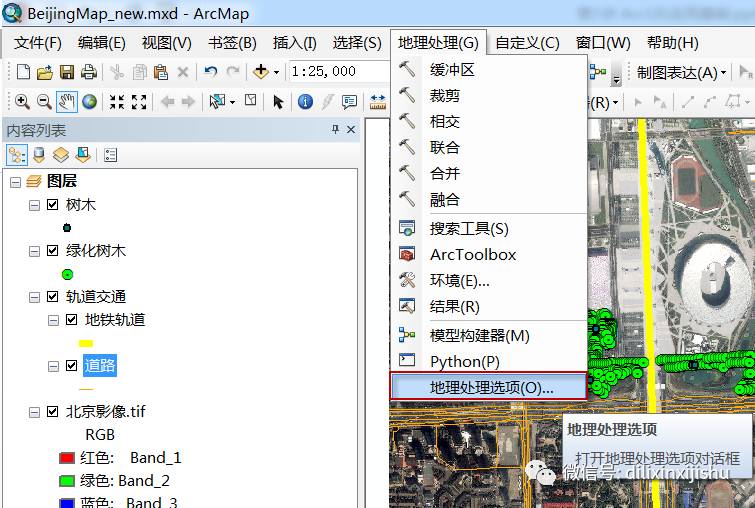755x508 pixels.
Task: Activate the Pan hand tool
Action: coord(67,102)
